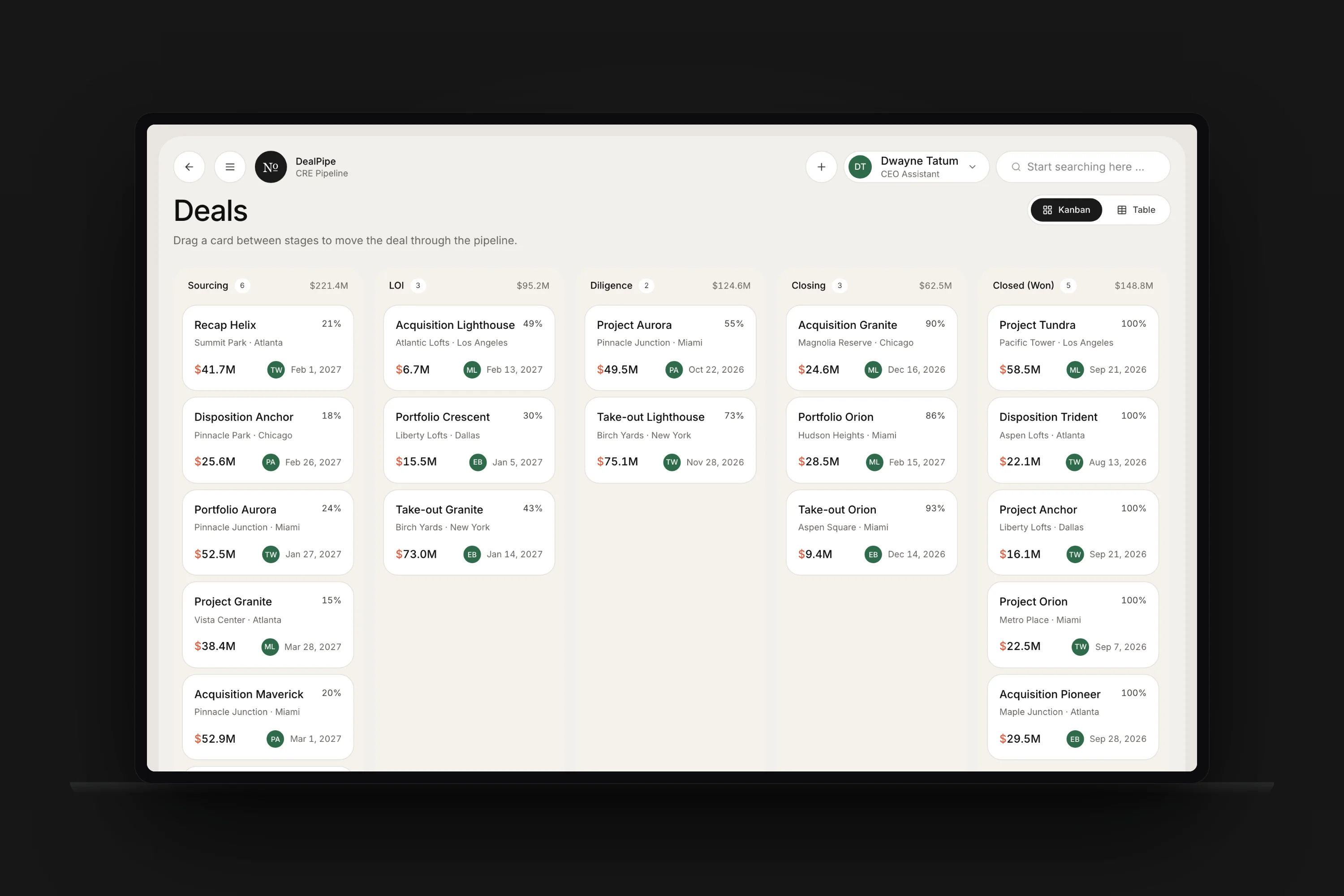
Task: Click EB avatar on Portfolio Crescent
Action: coord(478,462)
